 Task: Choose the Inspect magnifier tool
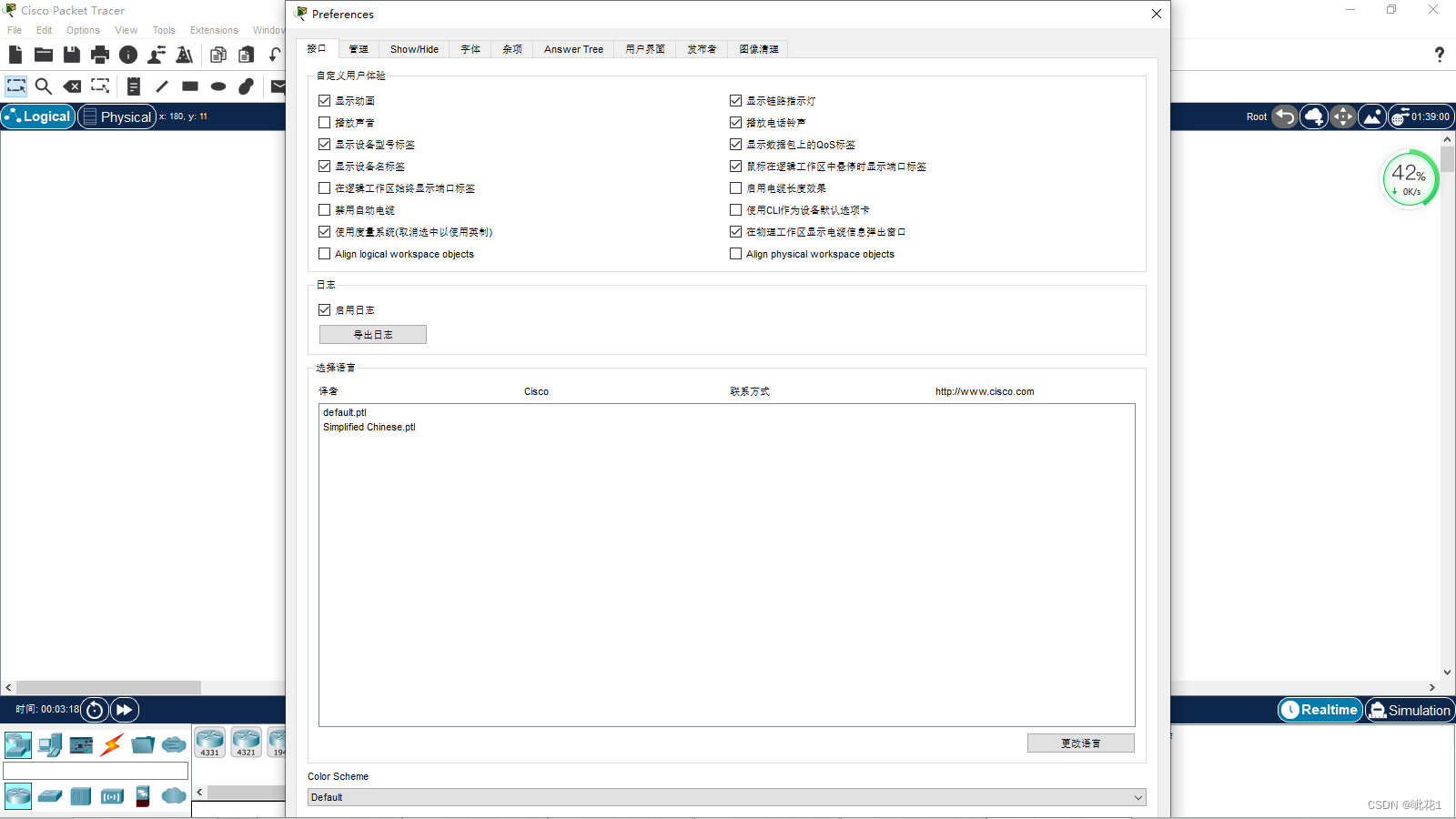click(43, 86)
